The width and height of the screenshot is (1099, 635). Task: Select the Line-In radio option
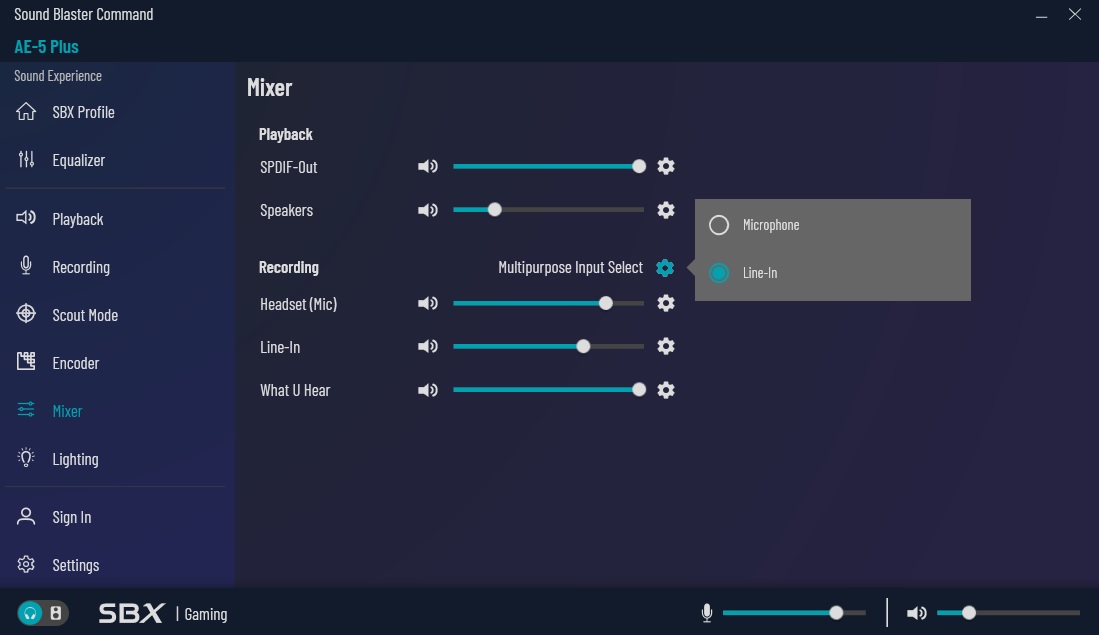tap(719, 273)
